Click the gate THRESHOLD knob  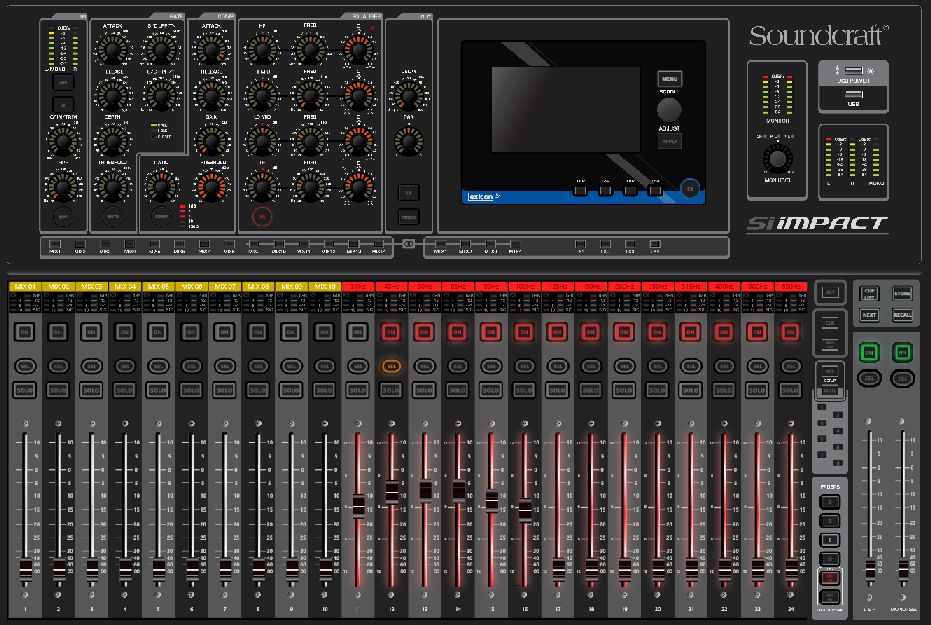pyautogui.click(x=112, y=186)
